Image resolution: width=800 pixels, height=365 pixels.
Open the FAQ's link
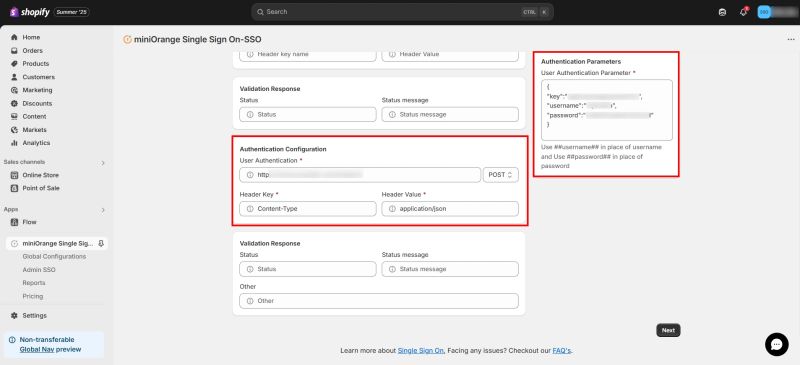[x=562, y=351]
